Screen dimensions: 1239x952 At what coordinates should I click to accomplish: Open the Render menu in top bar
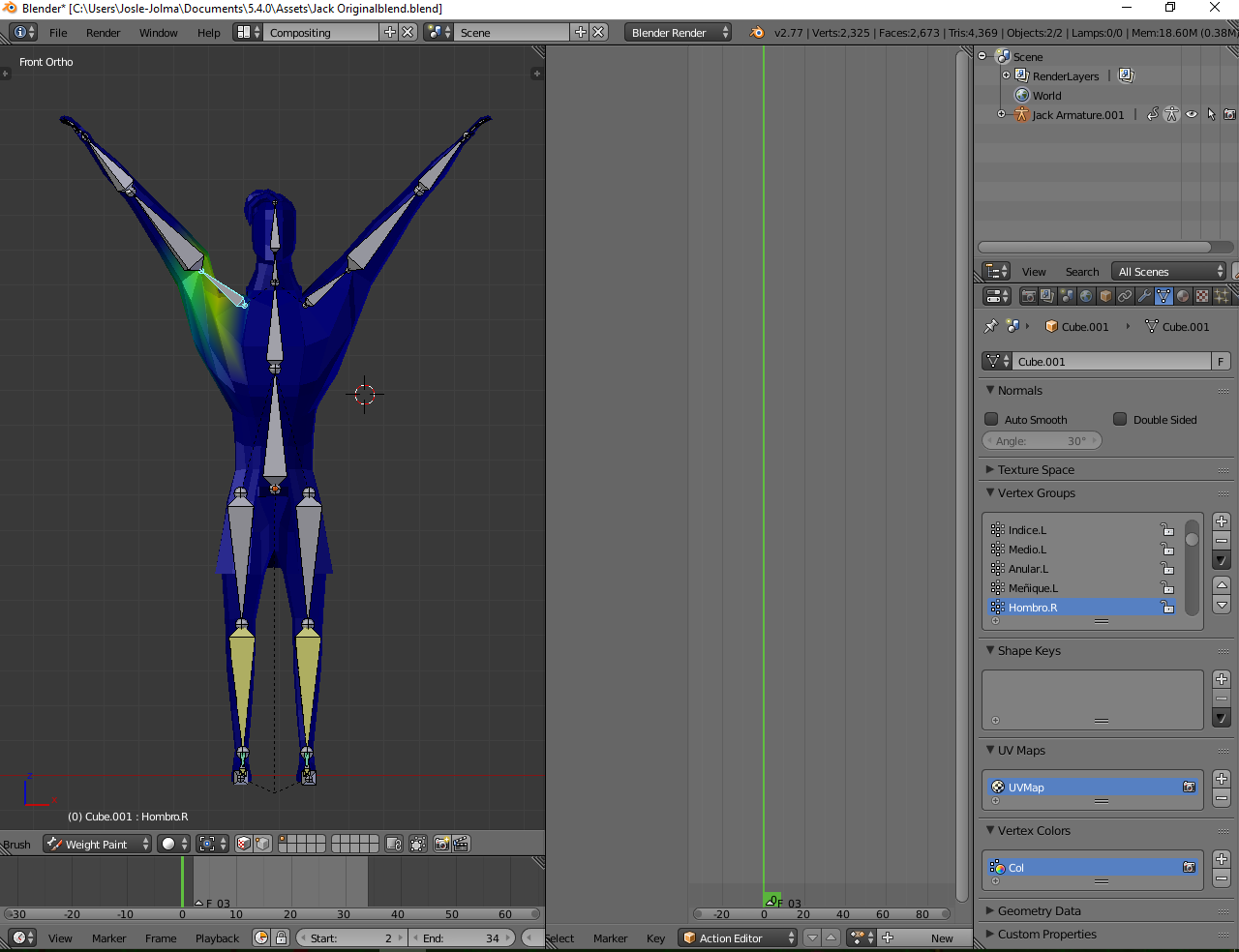(x=103, y=32)
